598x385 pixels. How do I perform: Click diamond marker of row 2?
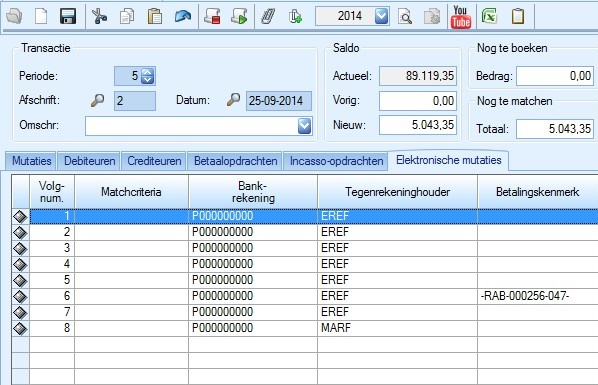[x=20, y=232]
